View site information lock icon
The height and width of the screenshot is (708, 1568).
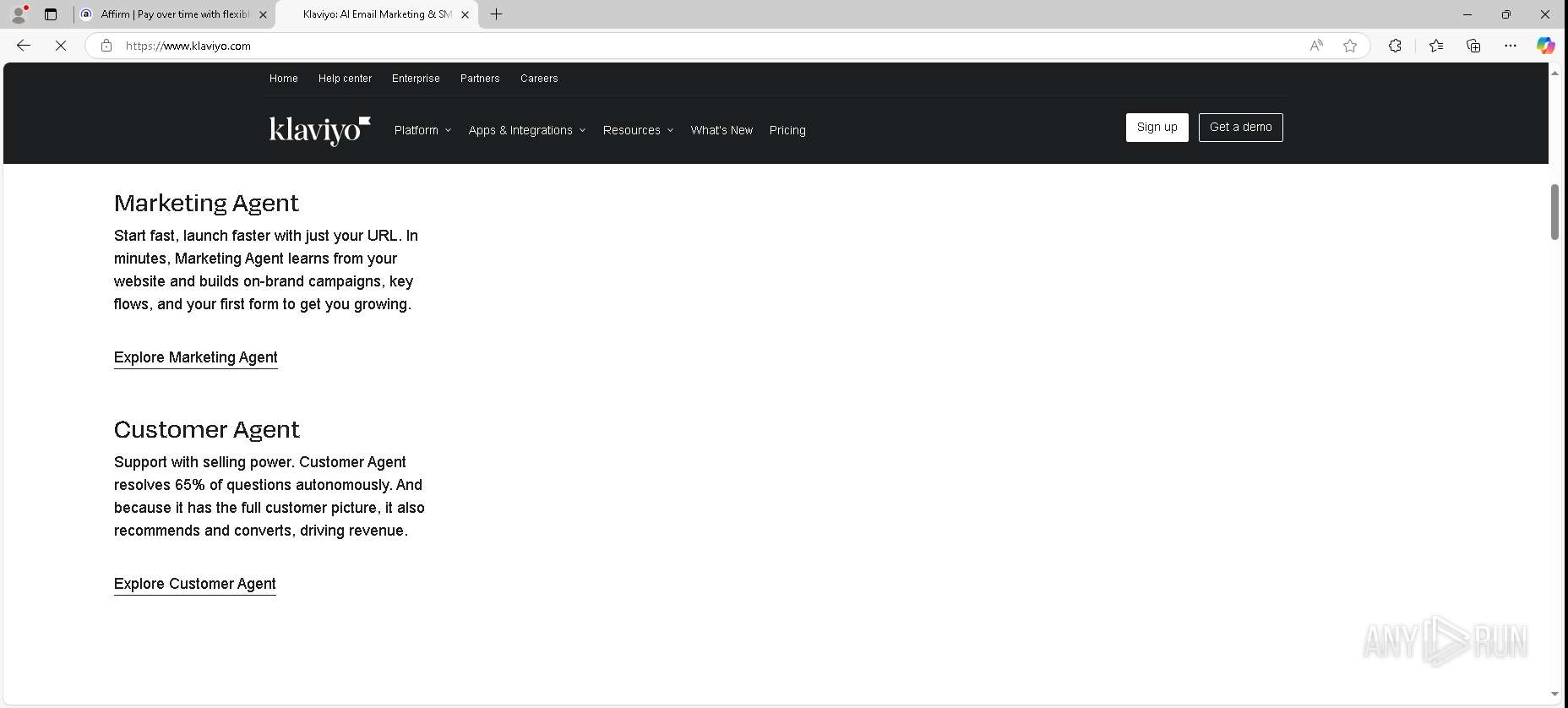(x=106, y=46)
